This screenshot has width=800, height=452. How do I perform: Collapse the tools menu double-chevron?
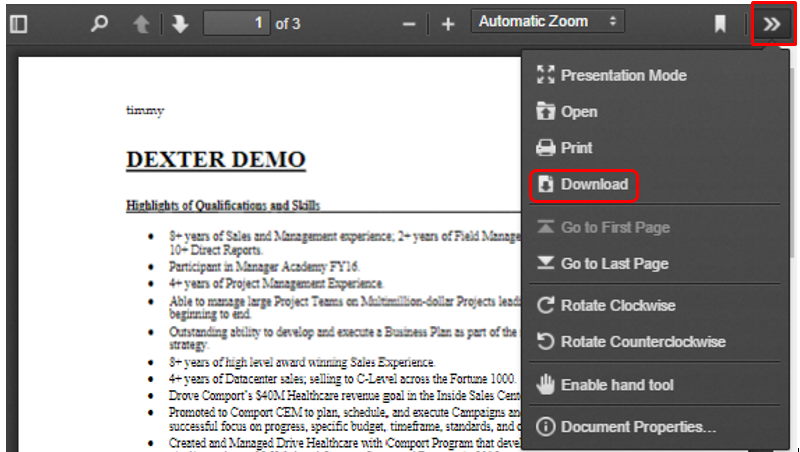(x=772, y=24)
